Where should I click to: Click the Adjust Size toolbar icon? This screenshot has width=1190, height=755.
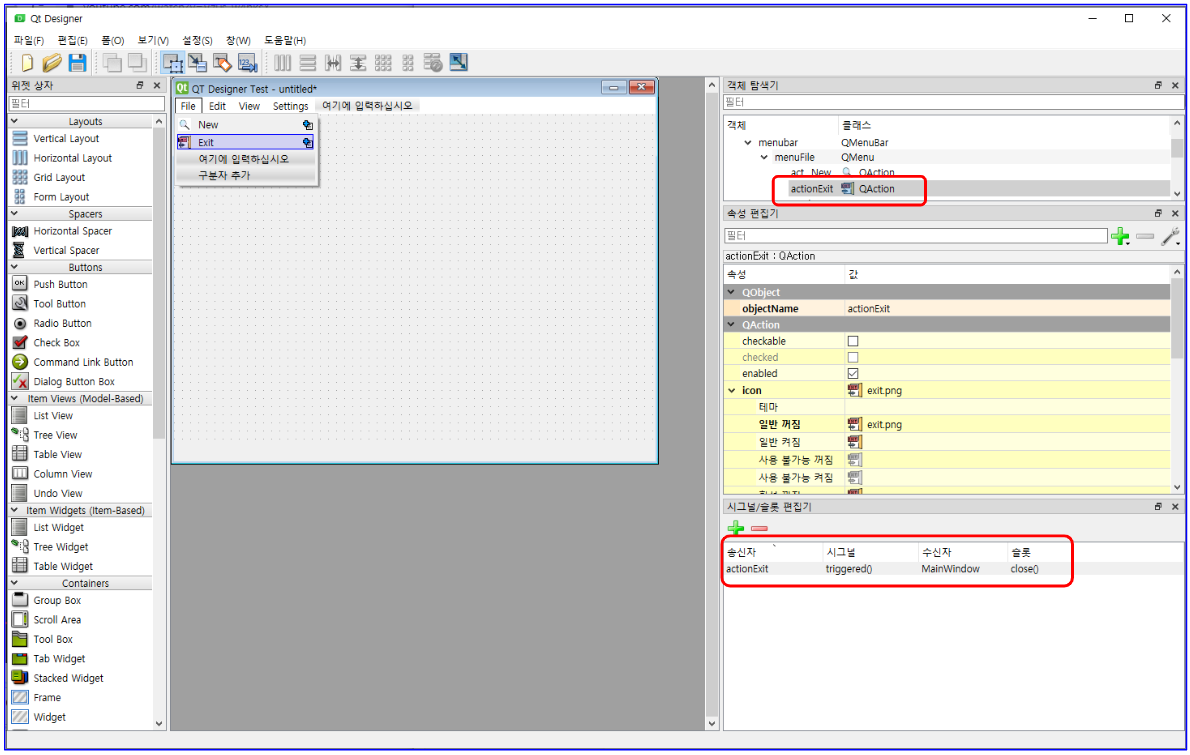click(x=458, y=62)
